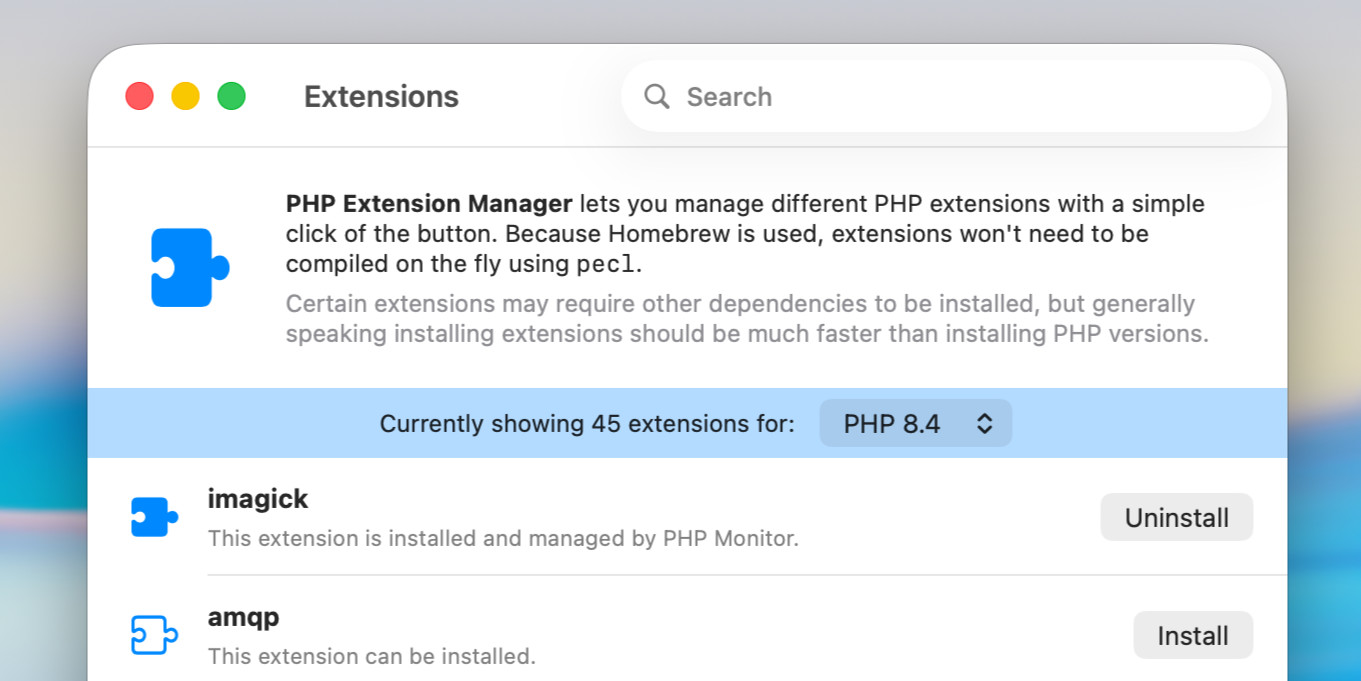Click the Extensions window title

[381, 96]
